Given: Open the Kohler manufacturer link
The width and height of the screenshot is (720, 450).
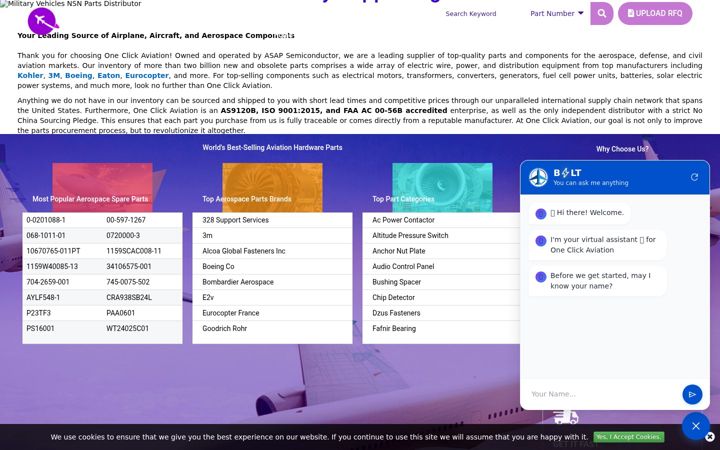Looking at the screenshot, I should pyautogui.click(x=30, y=75).
